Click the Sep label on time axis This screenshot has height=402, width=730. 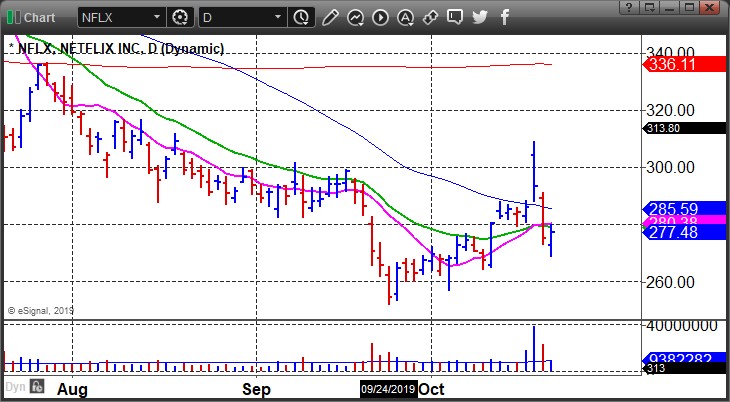coord(256,389)
